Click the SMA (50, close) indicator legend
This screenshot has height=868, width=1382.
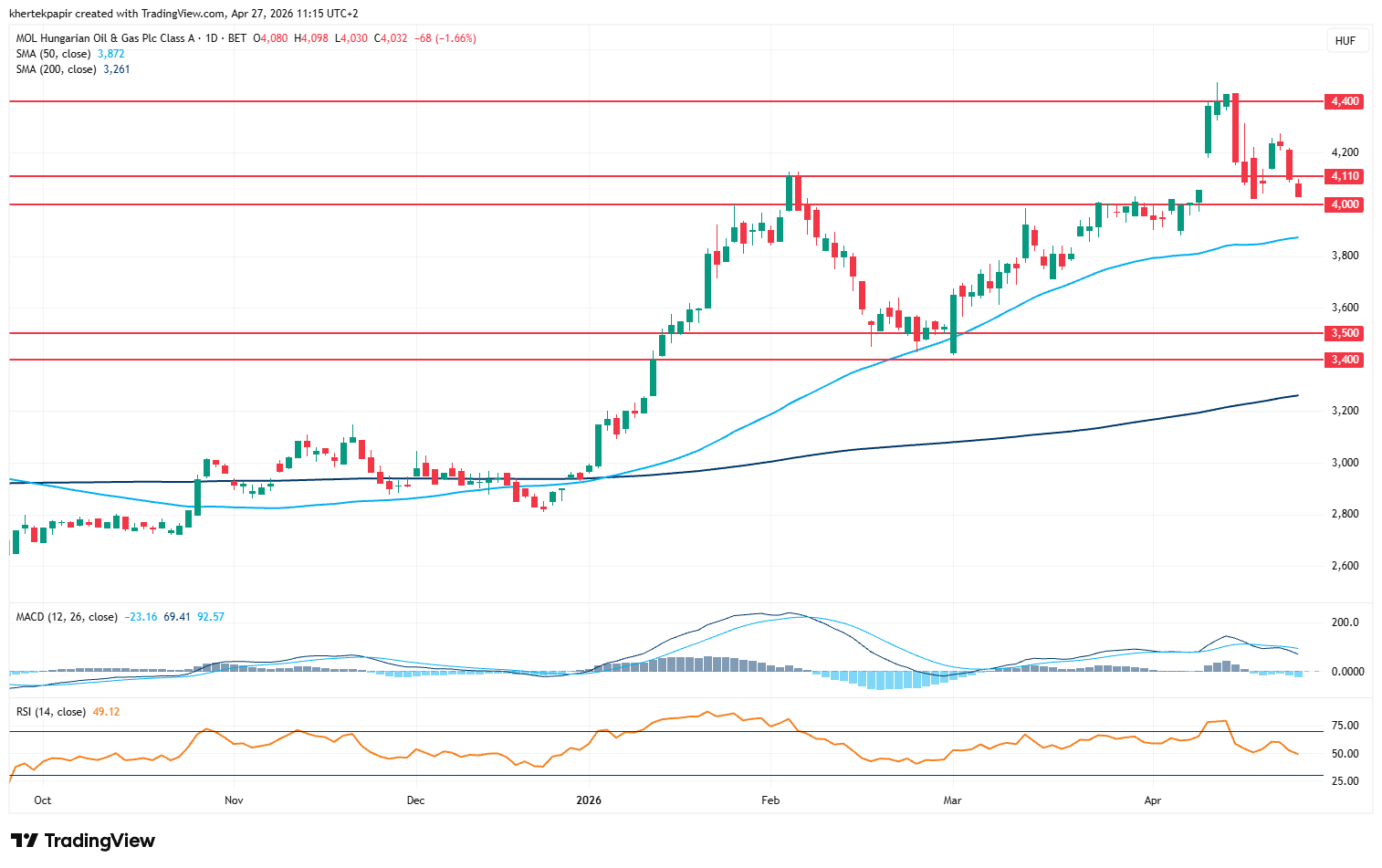click(53, 54)
